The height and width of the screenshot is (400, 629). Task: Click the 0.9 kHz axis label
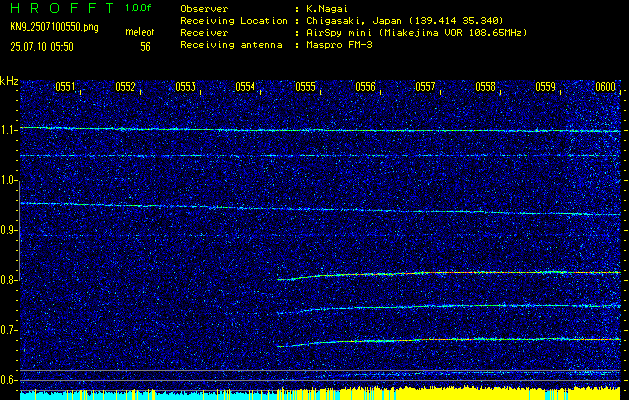[9, 230]
